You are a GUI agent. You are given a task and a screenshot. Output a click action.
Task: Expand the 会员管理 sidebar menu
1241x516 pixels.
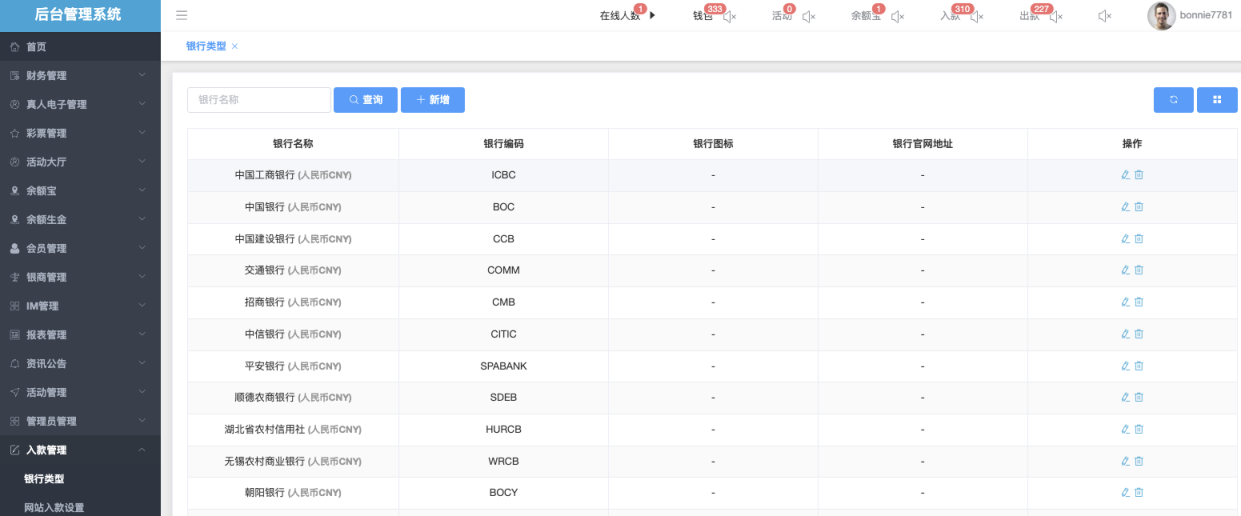pyautogui.click(x=80, y=249)
